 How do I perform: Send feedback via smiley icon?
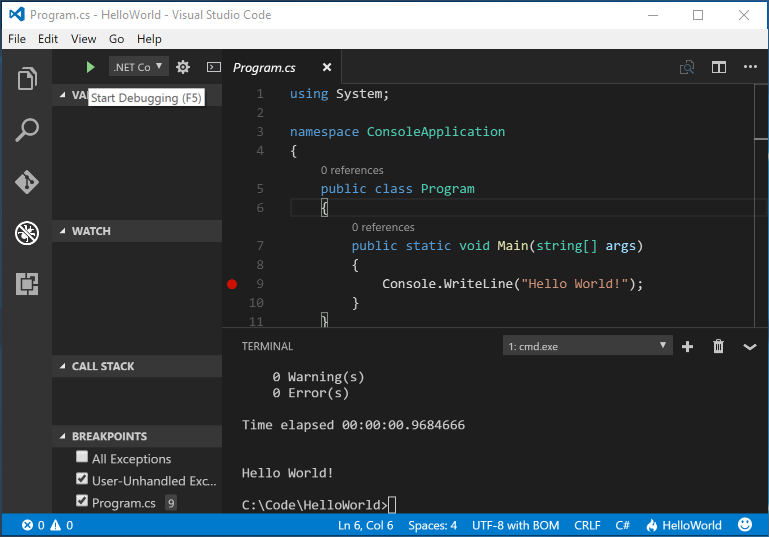coord(745,525)
